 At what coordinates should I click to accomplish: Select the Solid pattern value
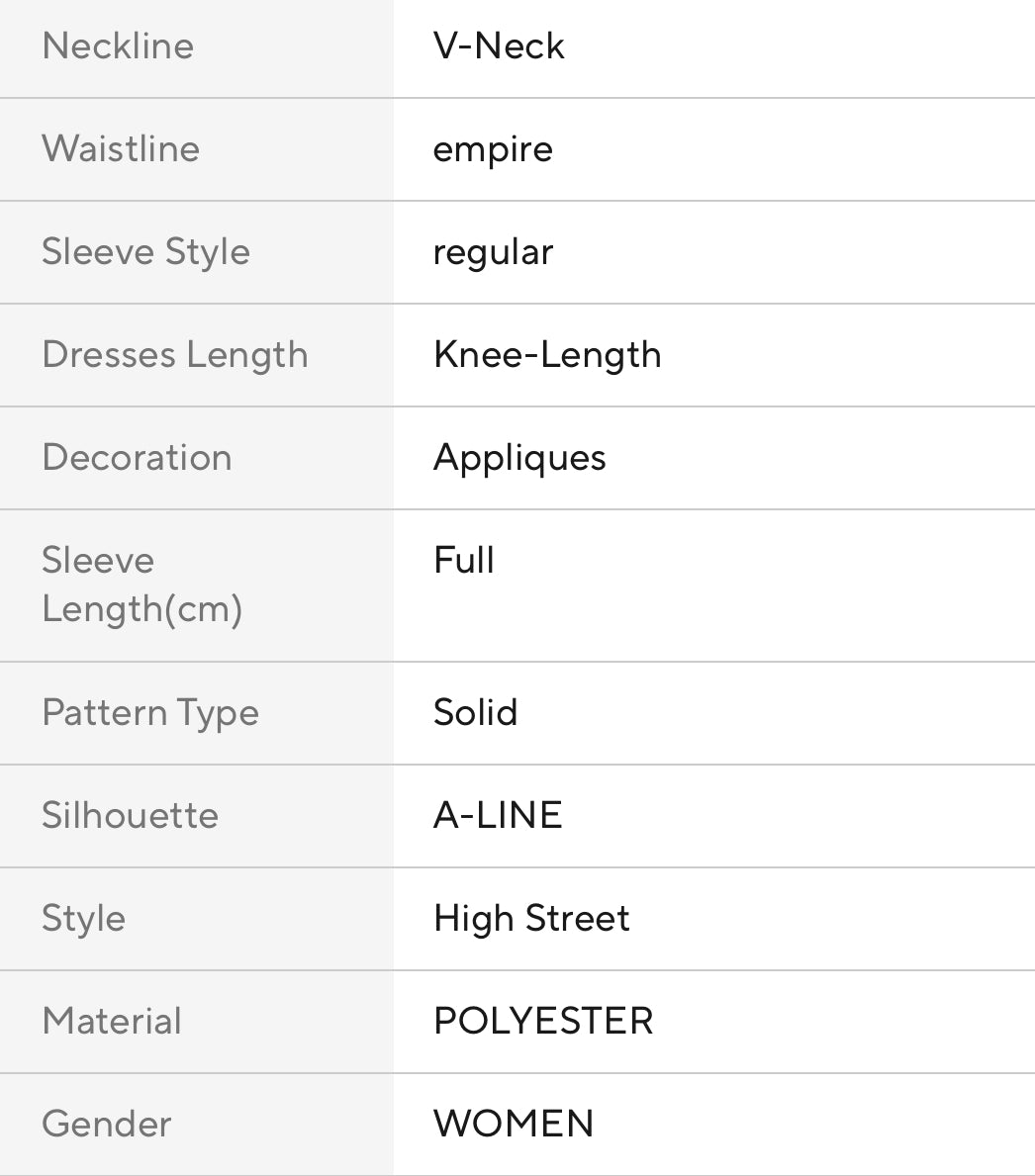(475, 713)
